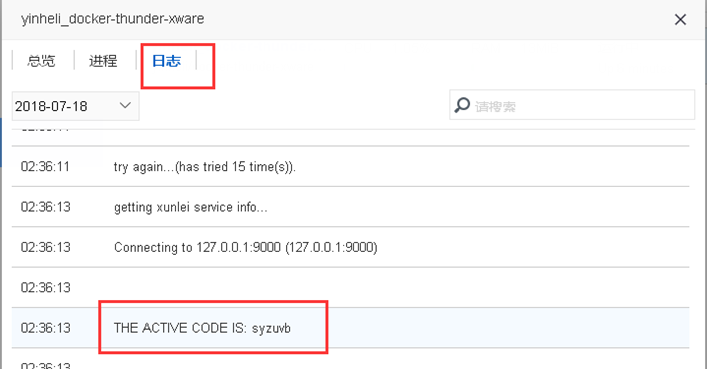This screenshot has height=369, width=707.
Task: Open the 2018-07-18 date dropdown
Action: click(x=75, y=106)
